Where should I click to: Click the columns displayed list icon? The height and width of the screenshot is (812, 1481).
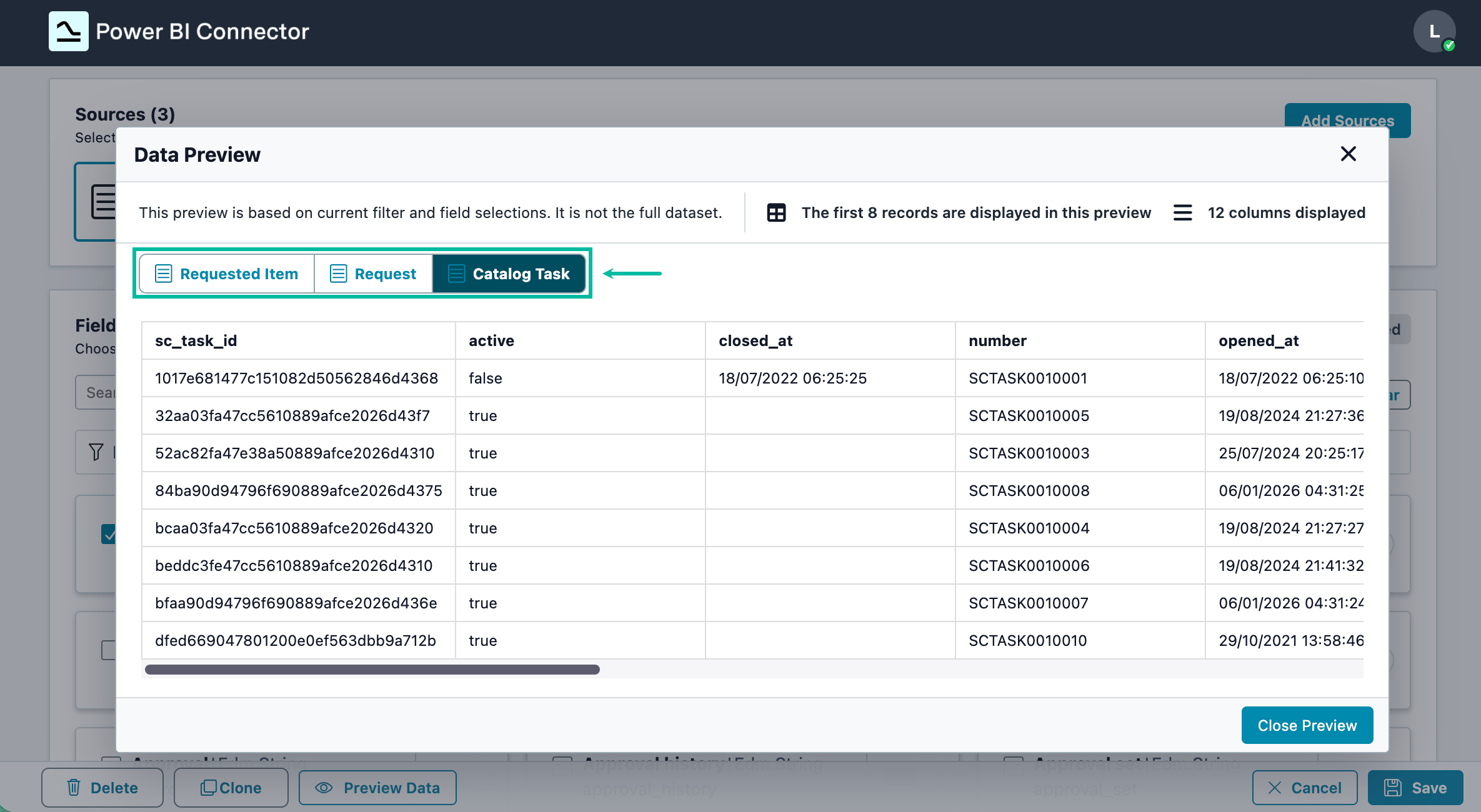1182,213
